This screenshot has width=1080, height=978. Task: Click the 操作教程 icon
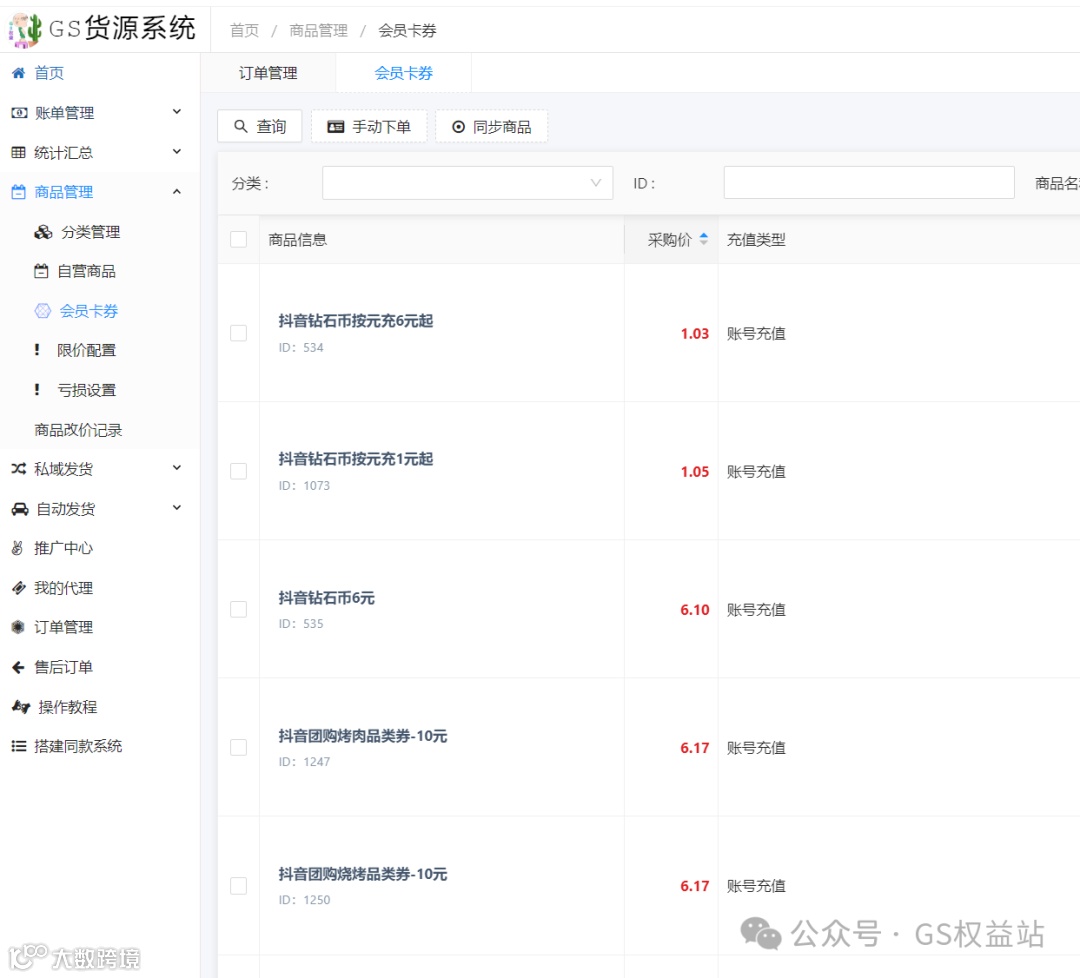click(21, 707)
